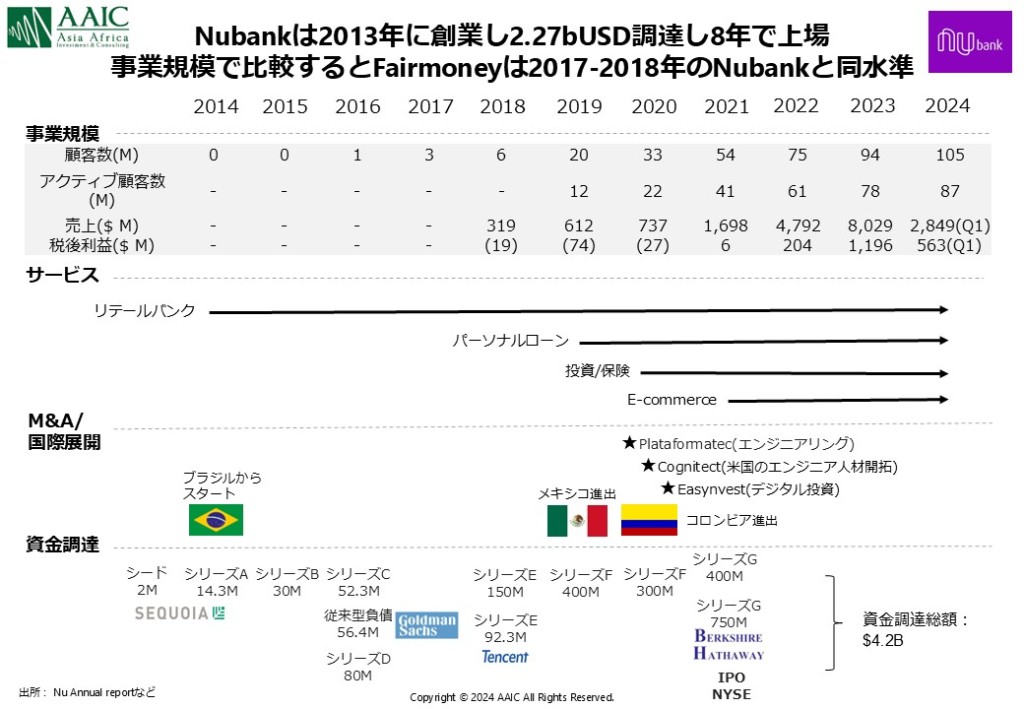The height and width of the screenshot is (709, 1024).
Task: Click the Berkshire Hathaway logo
Action: coord(729,645)
